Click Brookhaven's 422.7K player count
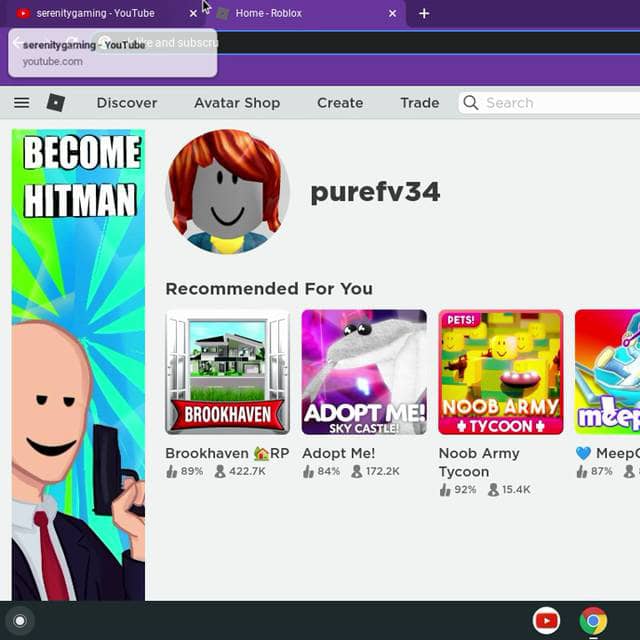Image resolution: width=640 pixels, height=640 pixels. [240, 471]
